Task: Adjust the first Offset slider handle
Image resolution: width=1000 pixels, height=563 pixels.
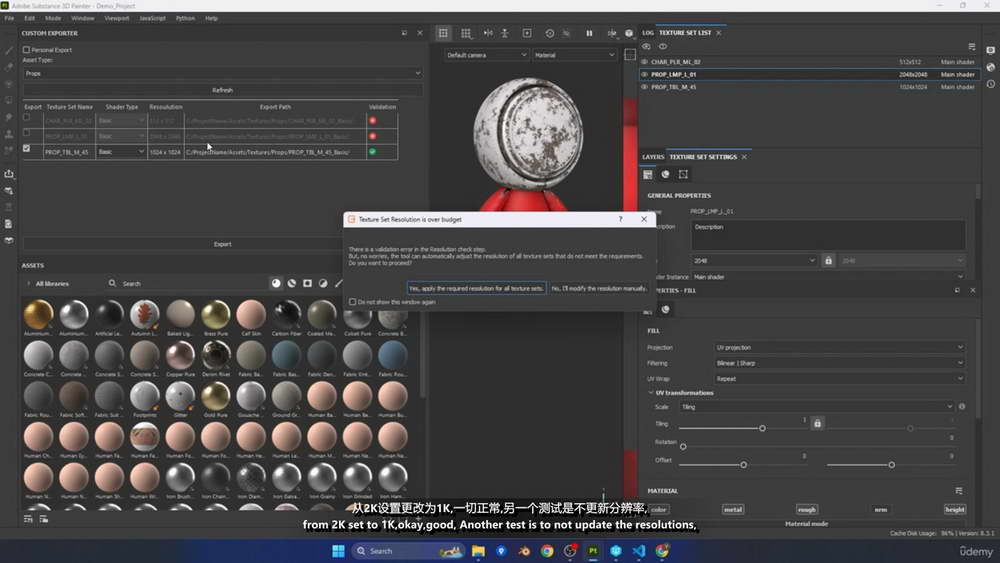Action: tap(744, 465)
